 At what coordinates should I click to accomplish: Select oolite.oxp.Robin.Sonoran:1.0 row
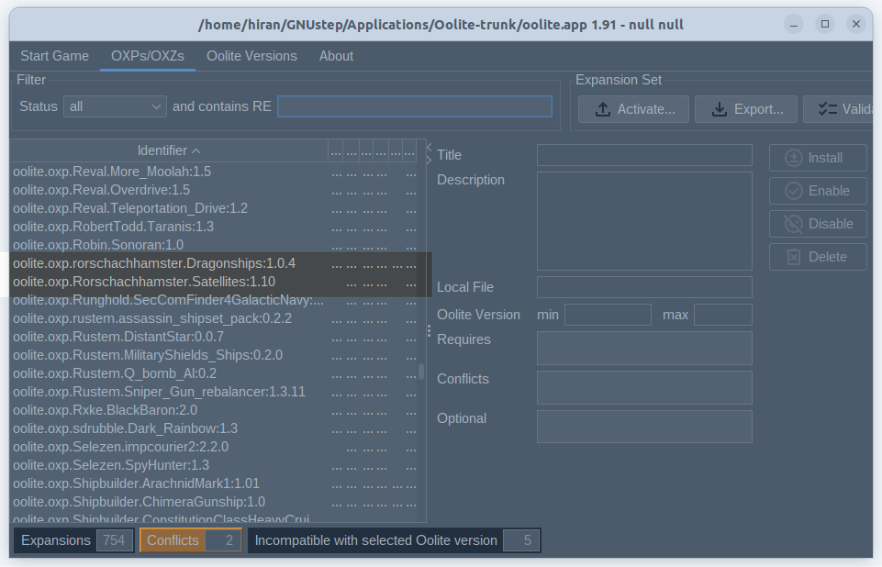coord(214,245)
